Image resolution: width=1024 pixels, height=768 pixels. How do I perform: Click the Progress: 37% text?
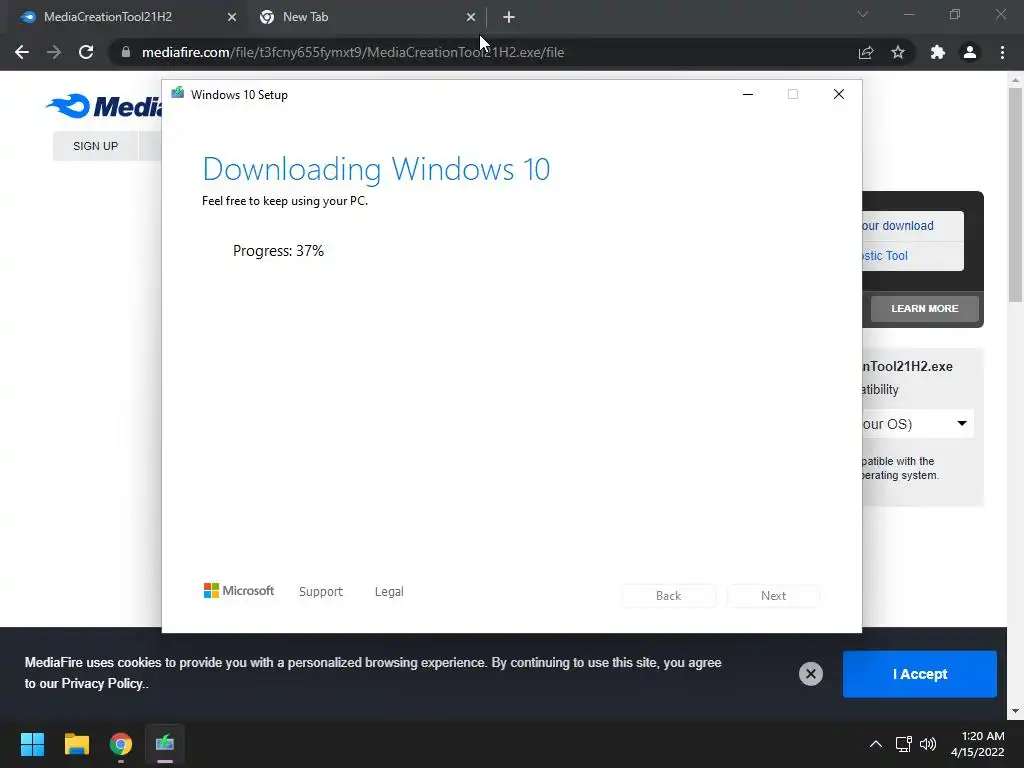point(278,251)
